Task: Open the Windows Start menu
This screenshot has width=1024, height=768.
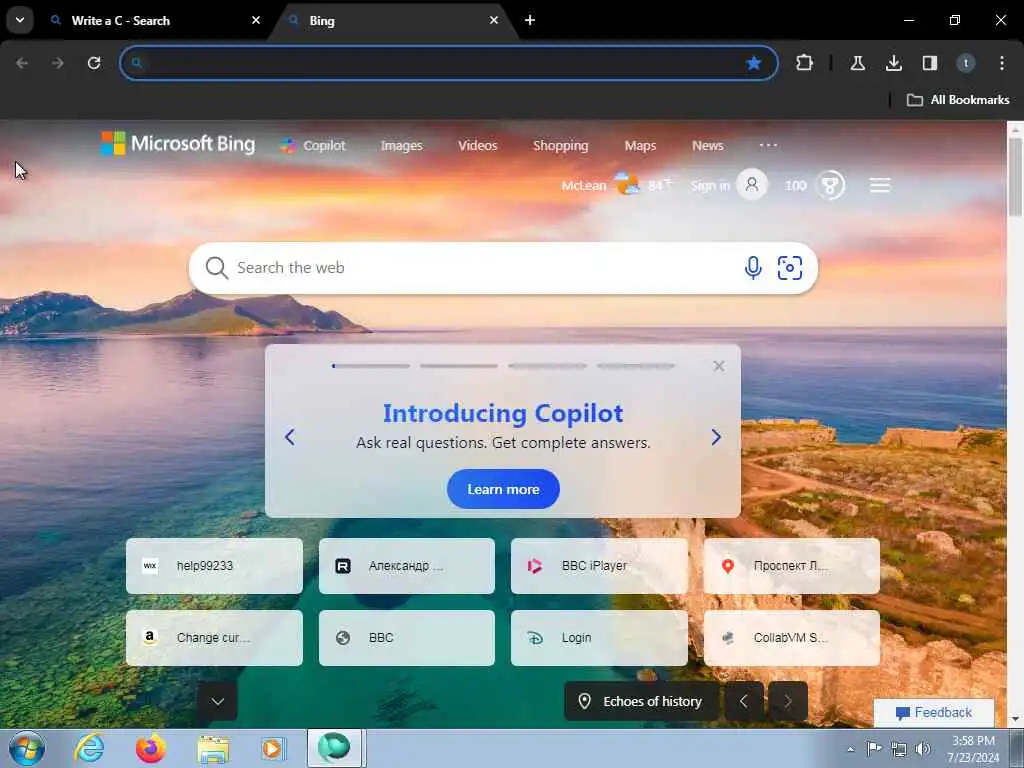Action: (27, 748)
